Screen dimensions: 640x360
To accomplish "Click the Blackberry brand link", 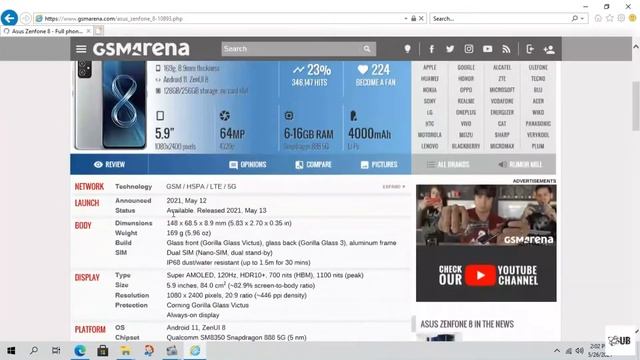I will (466, 146).
